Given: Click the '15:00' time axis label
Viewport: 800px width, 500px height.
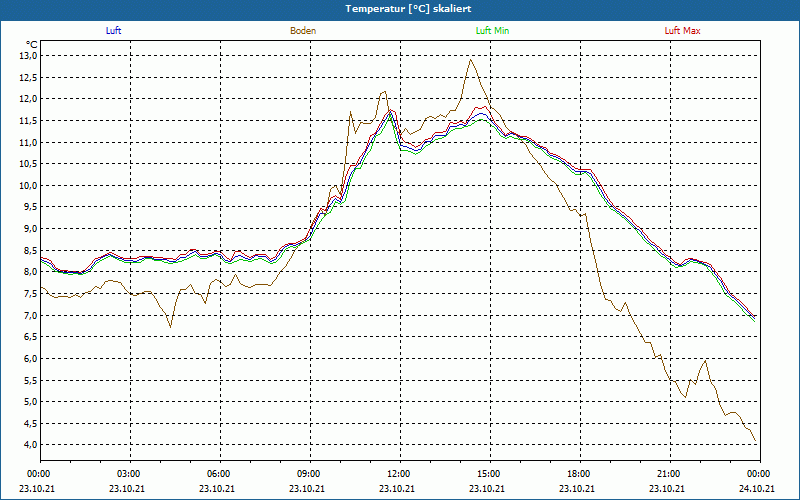Looking at the screenshot, I should click(x=490, y=474).
